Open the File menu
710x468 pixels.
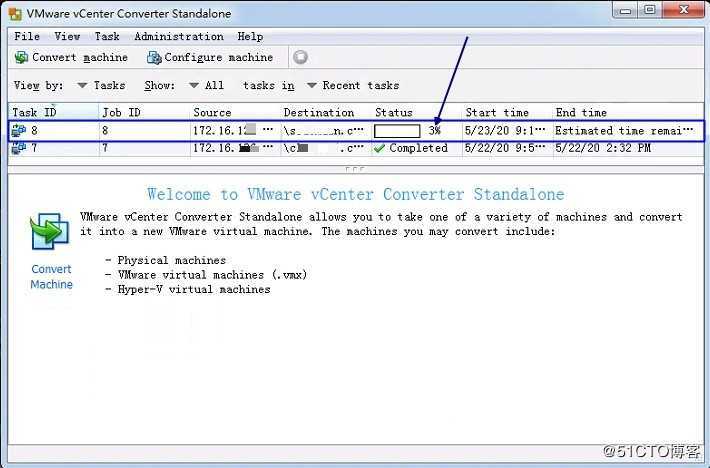click(x=27, y=36)
